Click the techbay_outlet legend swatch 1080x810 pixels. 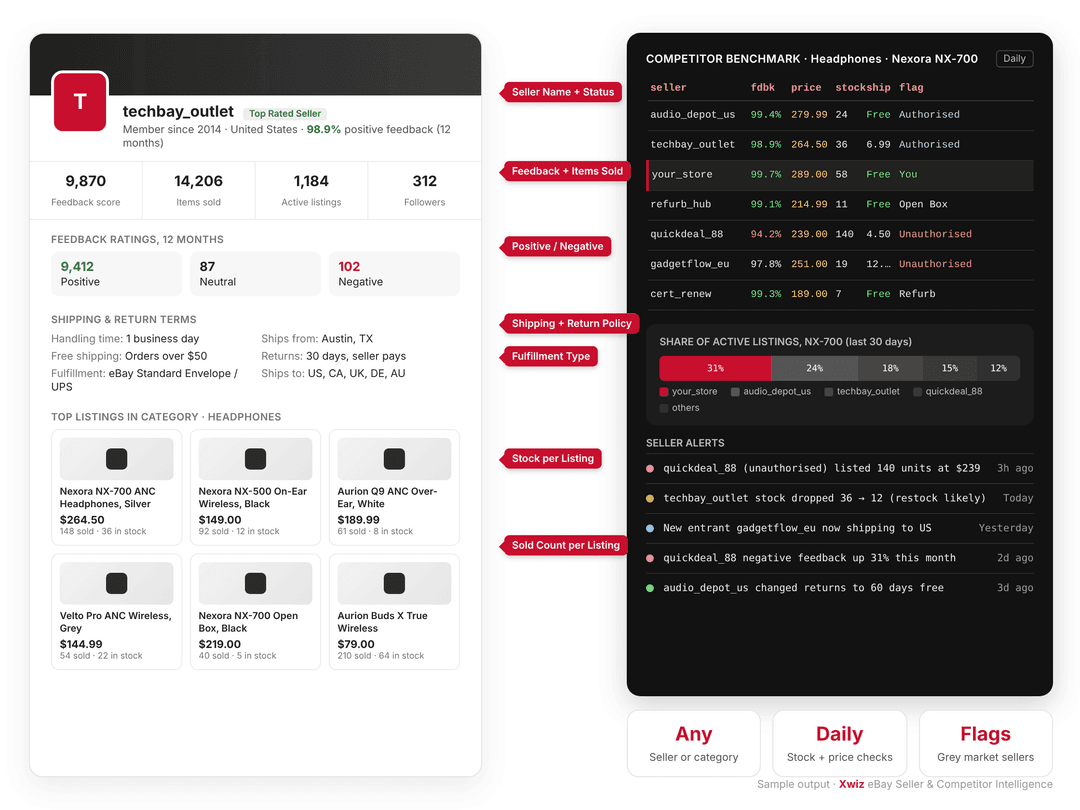(829, 392)
